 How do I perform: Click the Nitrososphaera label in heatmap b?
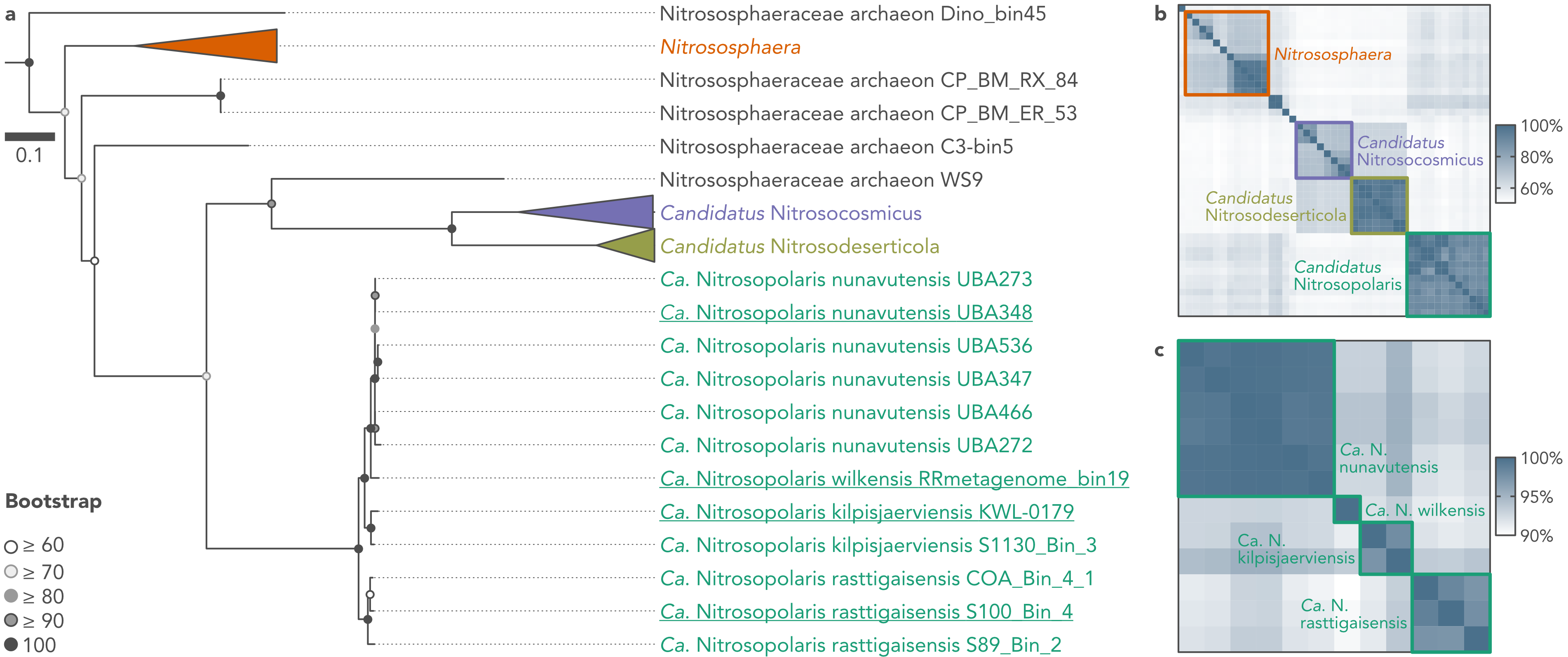(1333, 54)
